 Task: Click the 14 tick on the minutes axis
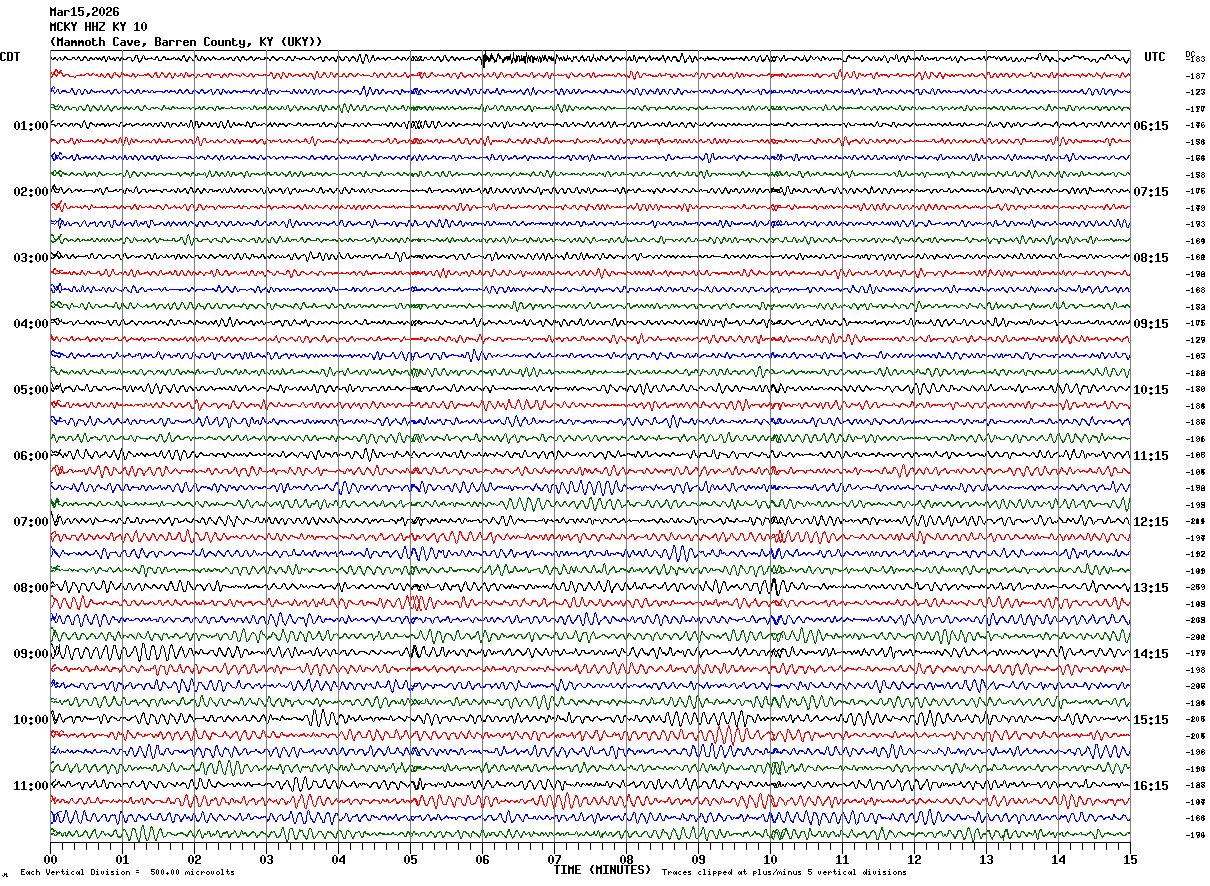point(1058,859)
